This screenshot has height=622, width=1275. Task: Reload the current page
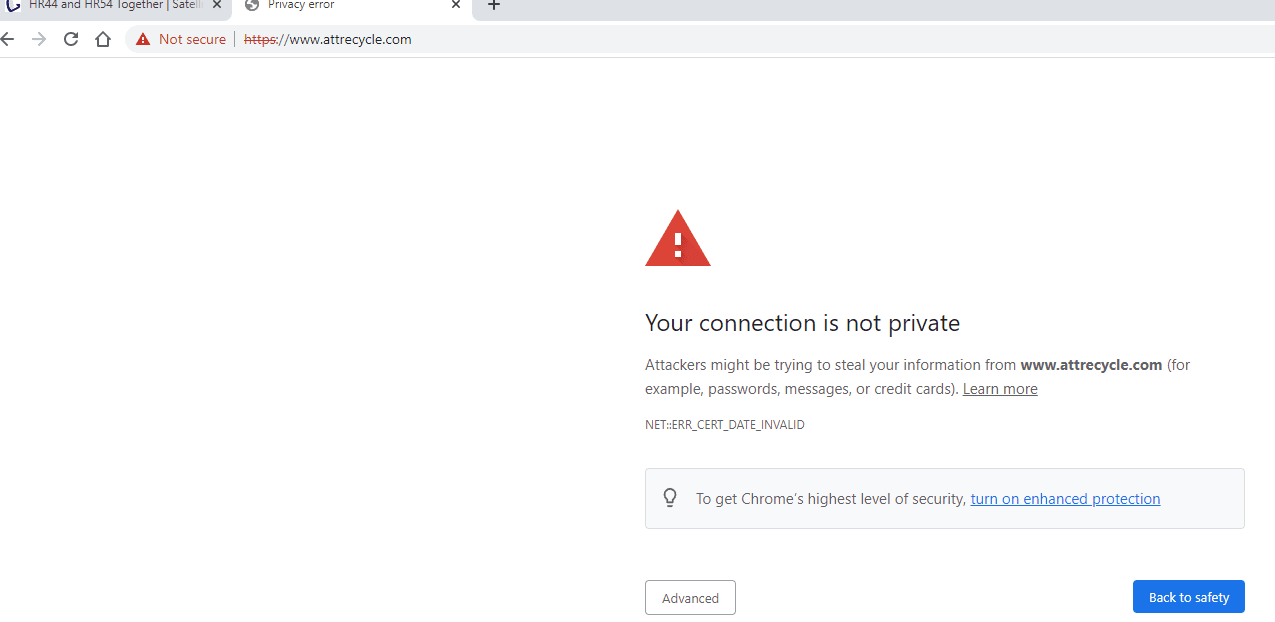tap(70, 39)
